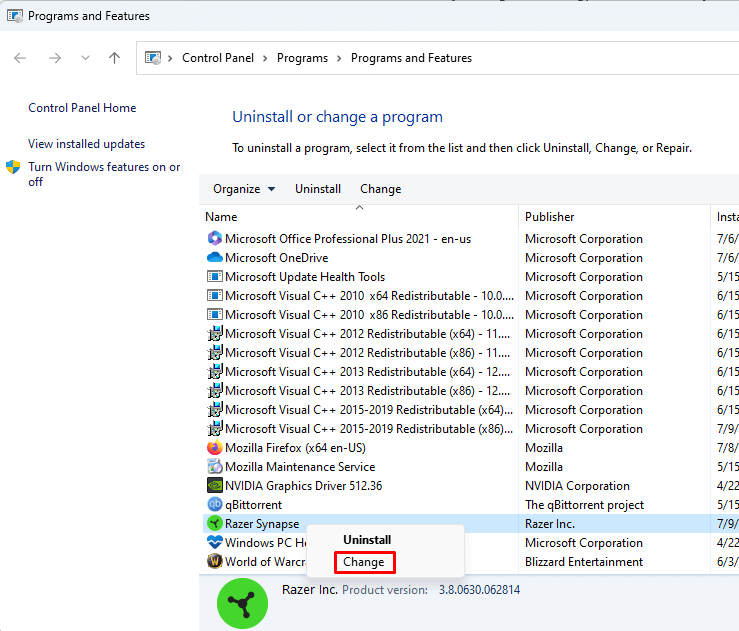Click The qBittorrent project publisher cell

[x=584, y=505]
